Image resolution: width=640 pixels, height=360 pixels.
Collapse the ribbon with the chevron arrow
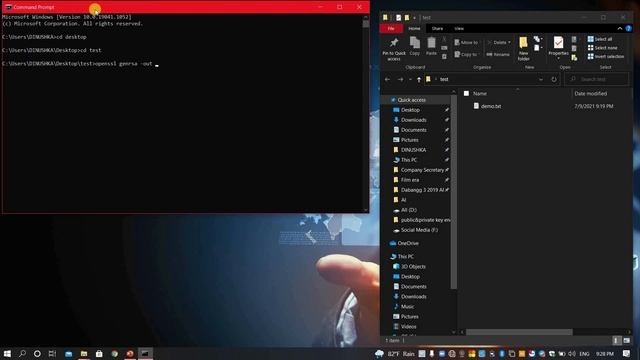[x=620, y=29]
